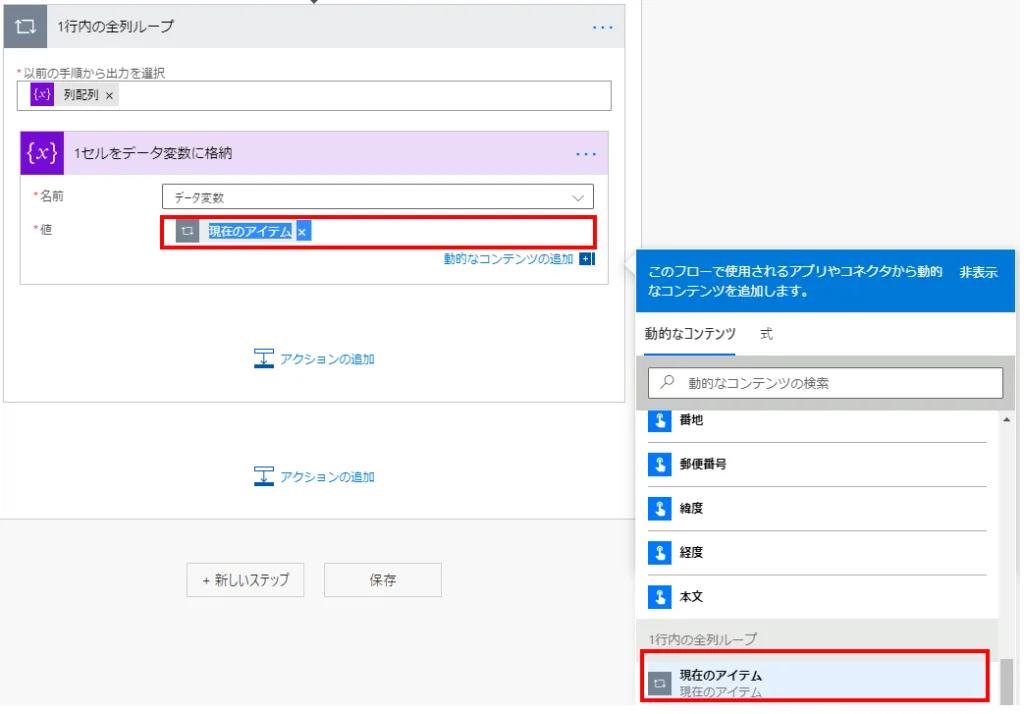Select the 緯度 dynamic content item

click(691, 509)
